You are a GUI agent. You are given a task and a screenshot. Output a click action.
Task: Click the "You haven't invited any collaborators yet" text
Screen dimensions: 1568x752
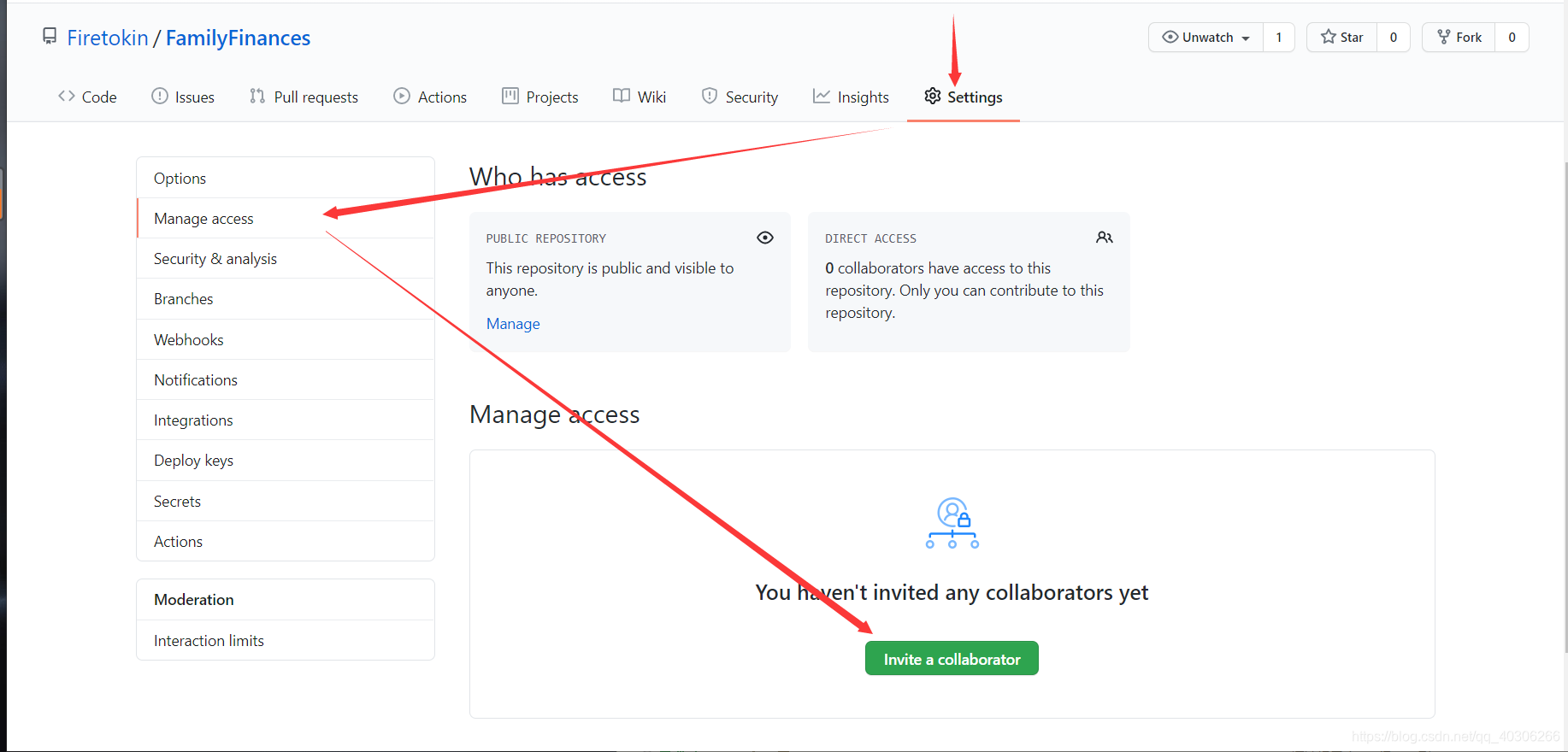click(952, 592)
